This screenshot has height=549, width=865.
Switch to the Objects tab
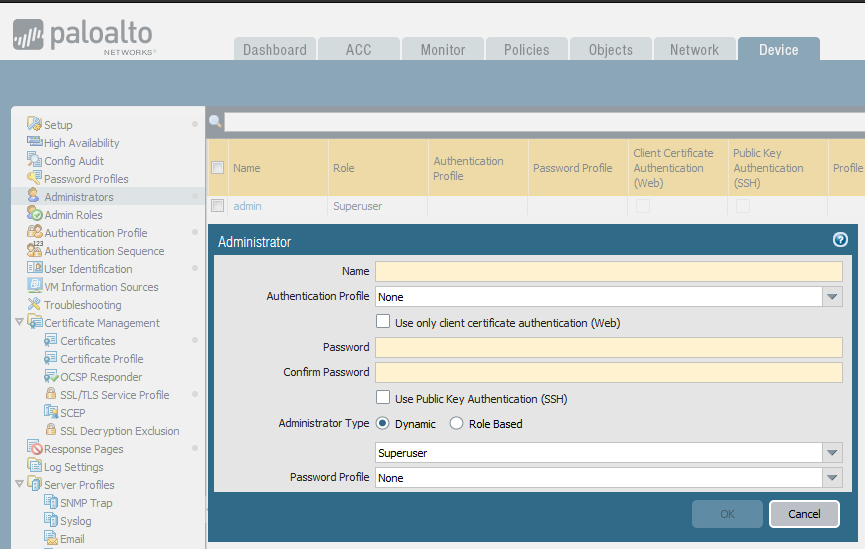(x=610, y=49)
